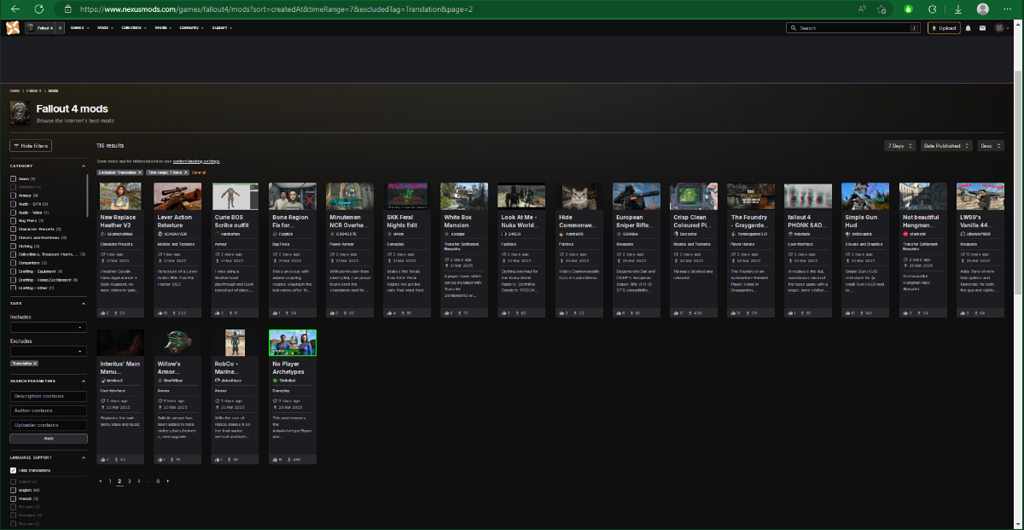Click Apply search parameters button
This screenshot has height=530, width=1024.
tap(49, 438)
